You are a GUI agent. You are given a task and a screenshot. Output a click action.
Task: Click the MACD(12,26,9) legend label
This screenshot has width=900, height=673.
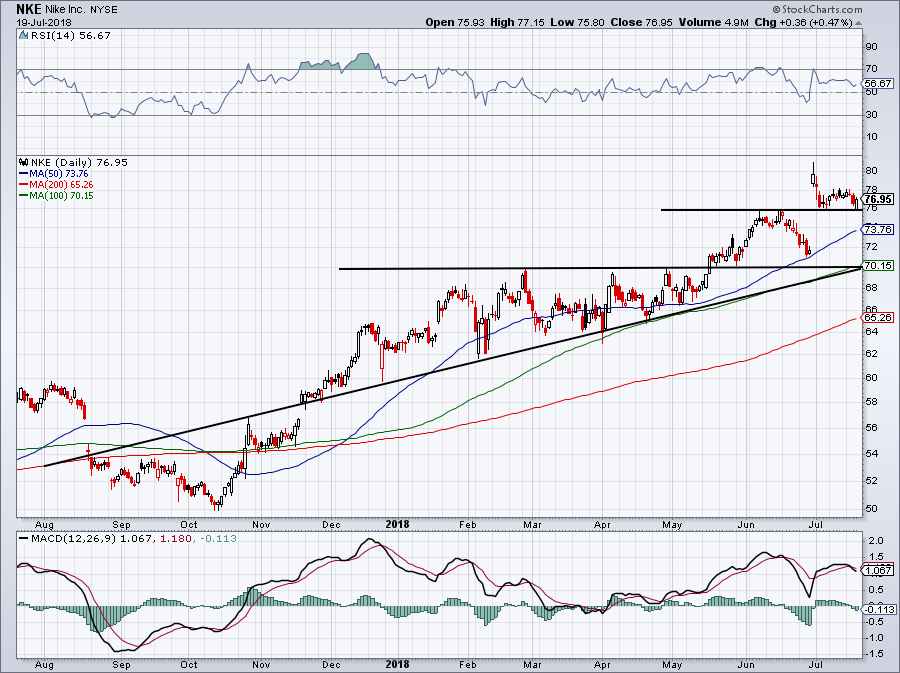(x=74, y=539)
